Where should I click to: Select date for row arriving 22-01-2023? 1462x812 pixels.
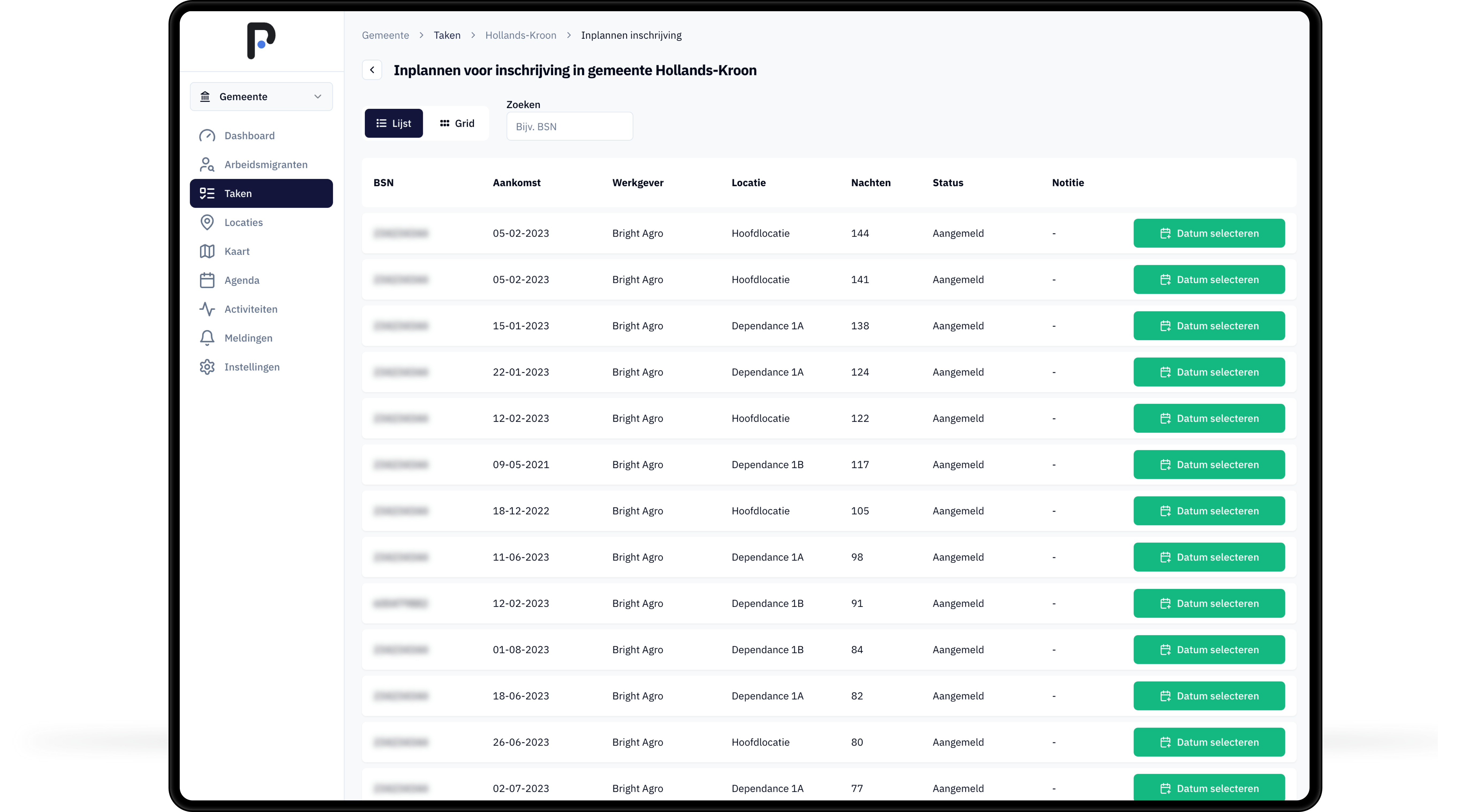pos(1209,372)
